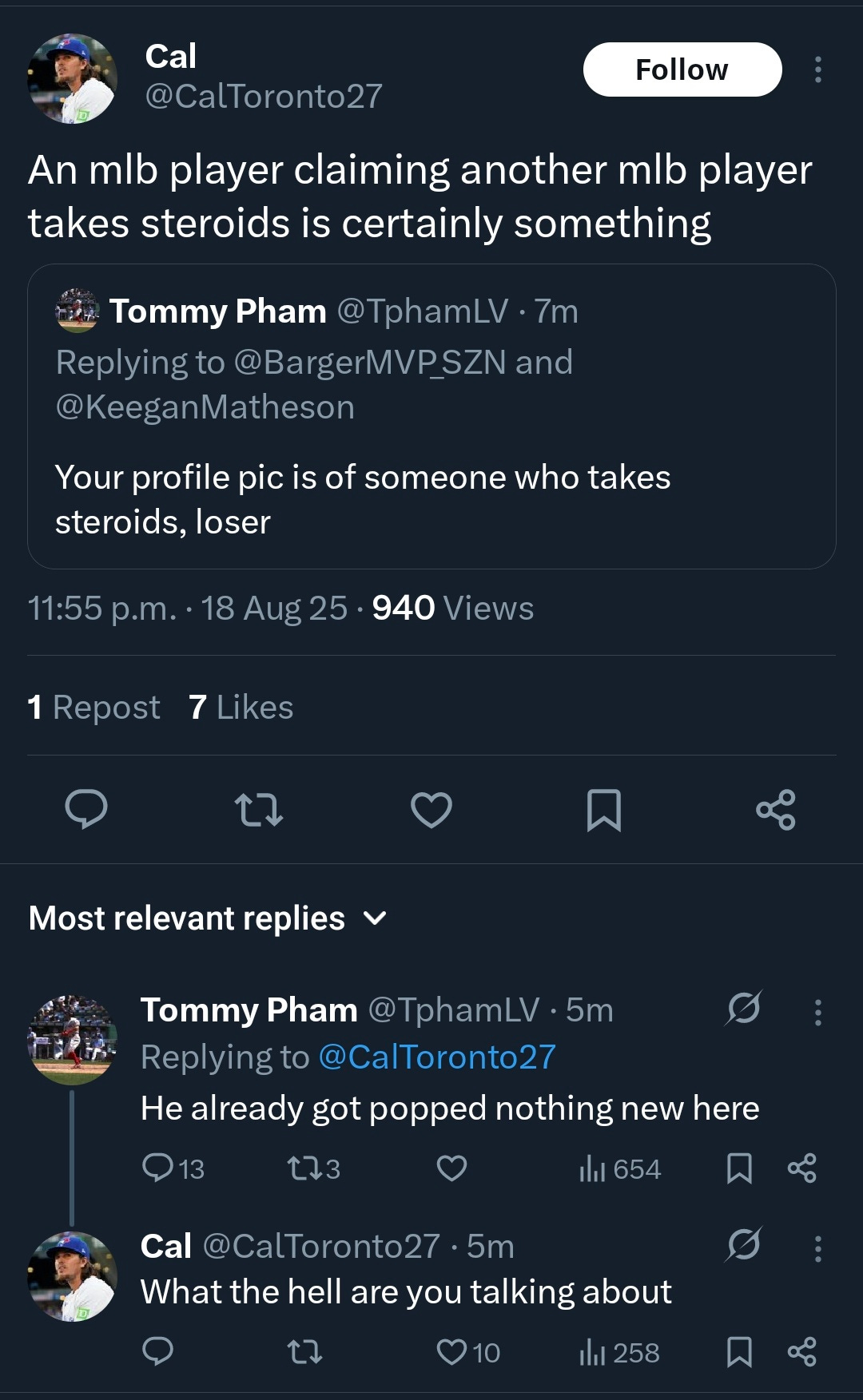The image size is (863, 1400).
Task: Open Cal's profile picture in header
Action: [x=72, y=78]
